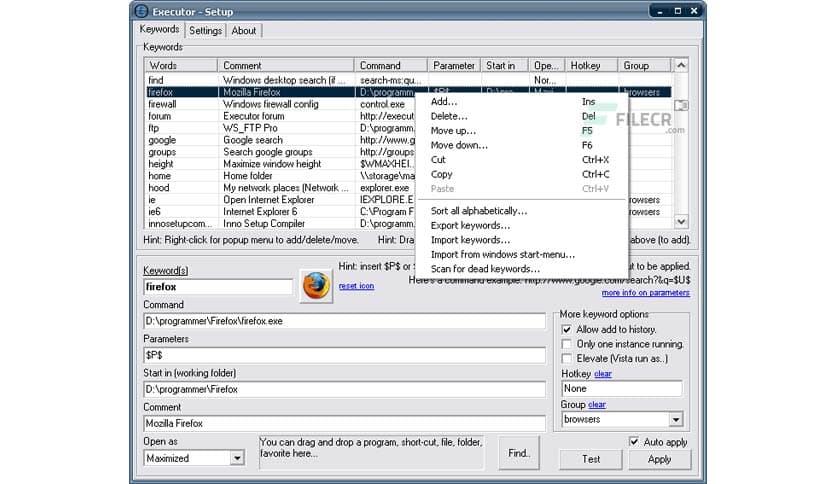Open the Group dropdown showing browsers
The image size is (836, 484).
676,420
